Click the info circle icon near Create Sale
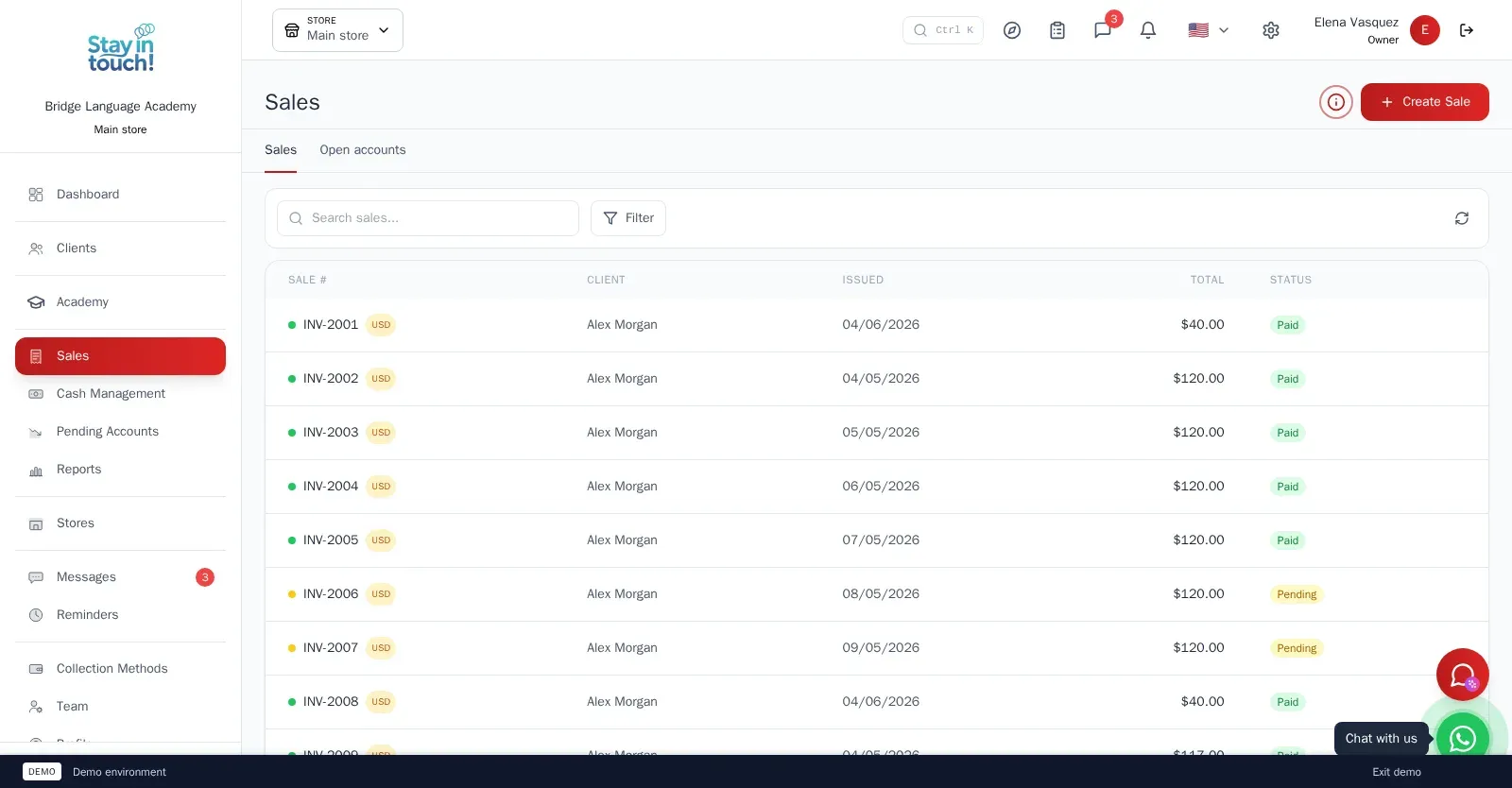 pos(1336,102)
